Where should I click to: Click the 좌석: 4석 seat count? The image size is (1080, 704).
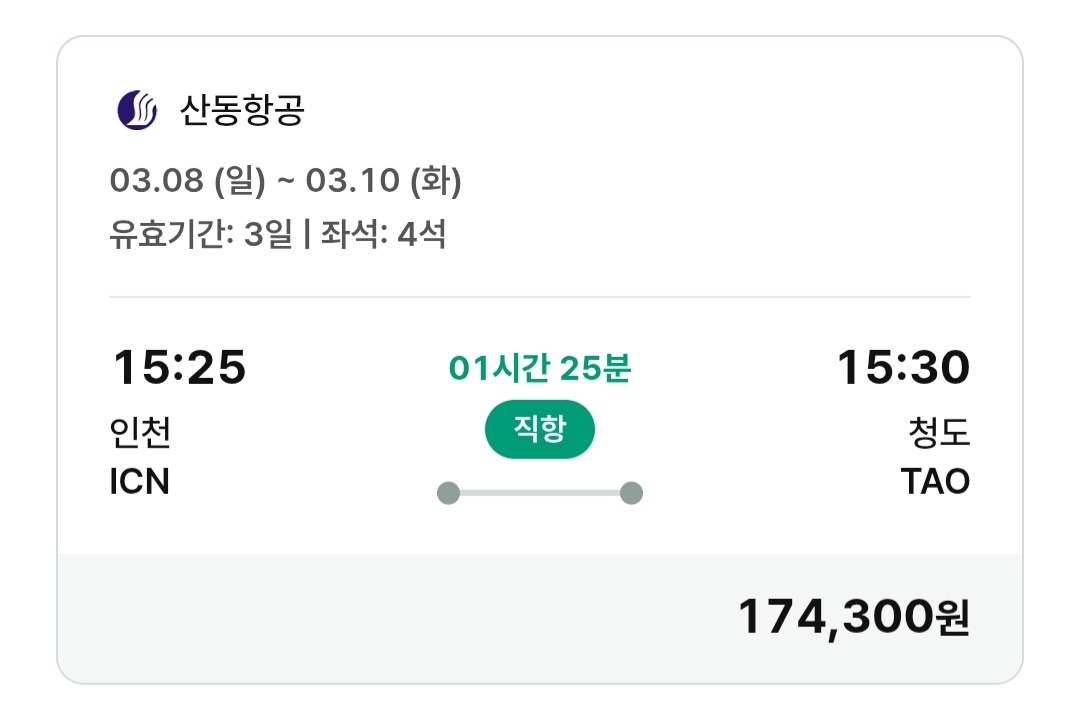click(x=382, y=235)
